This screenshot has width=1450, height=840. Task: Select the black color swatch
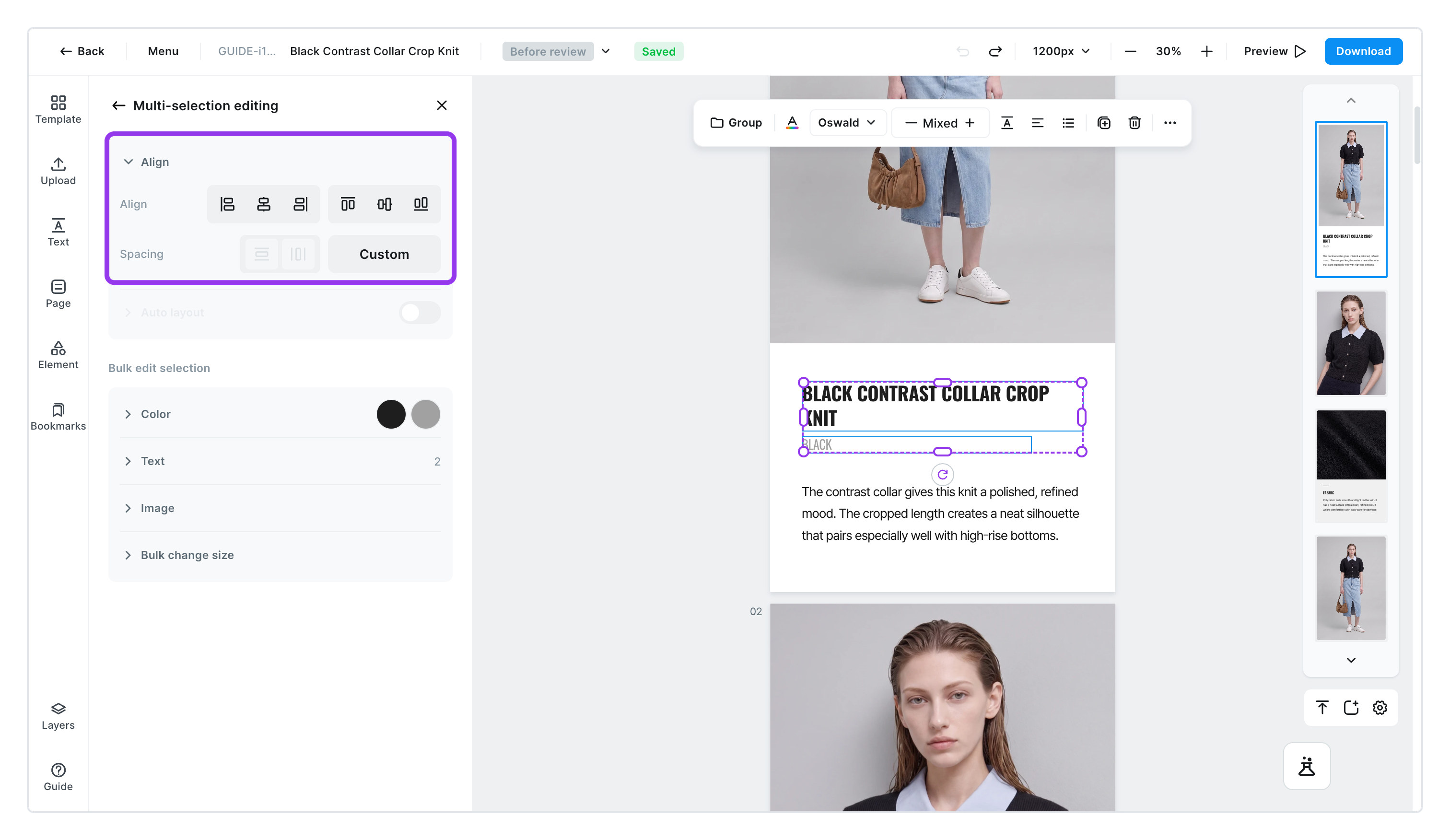(391, 414)
